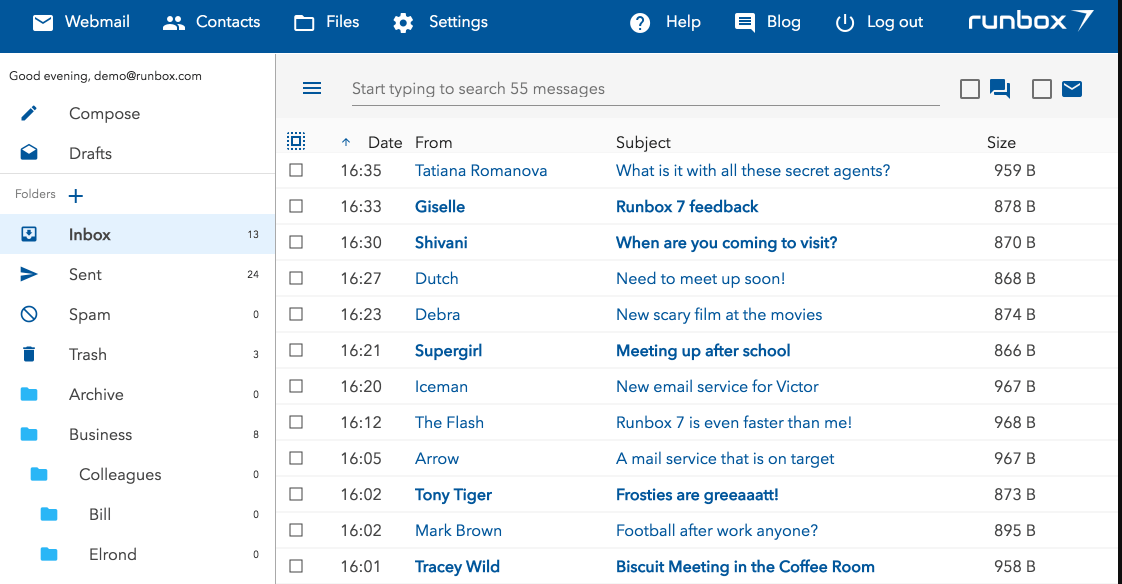Select the Business folder label
Viewport: 1122px width, 584px height.
(100, 434)
